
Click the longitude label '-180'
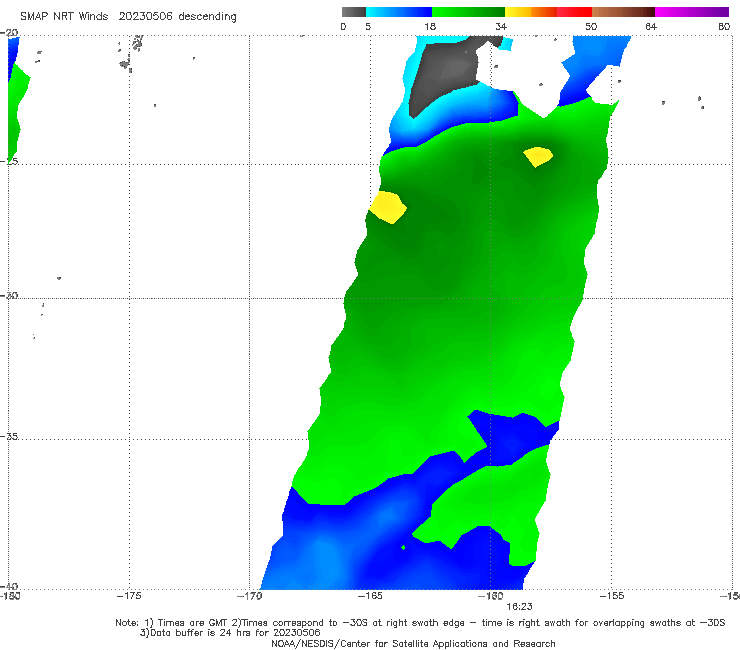tap(10, 596)
